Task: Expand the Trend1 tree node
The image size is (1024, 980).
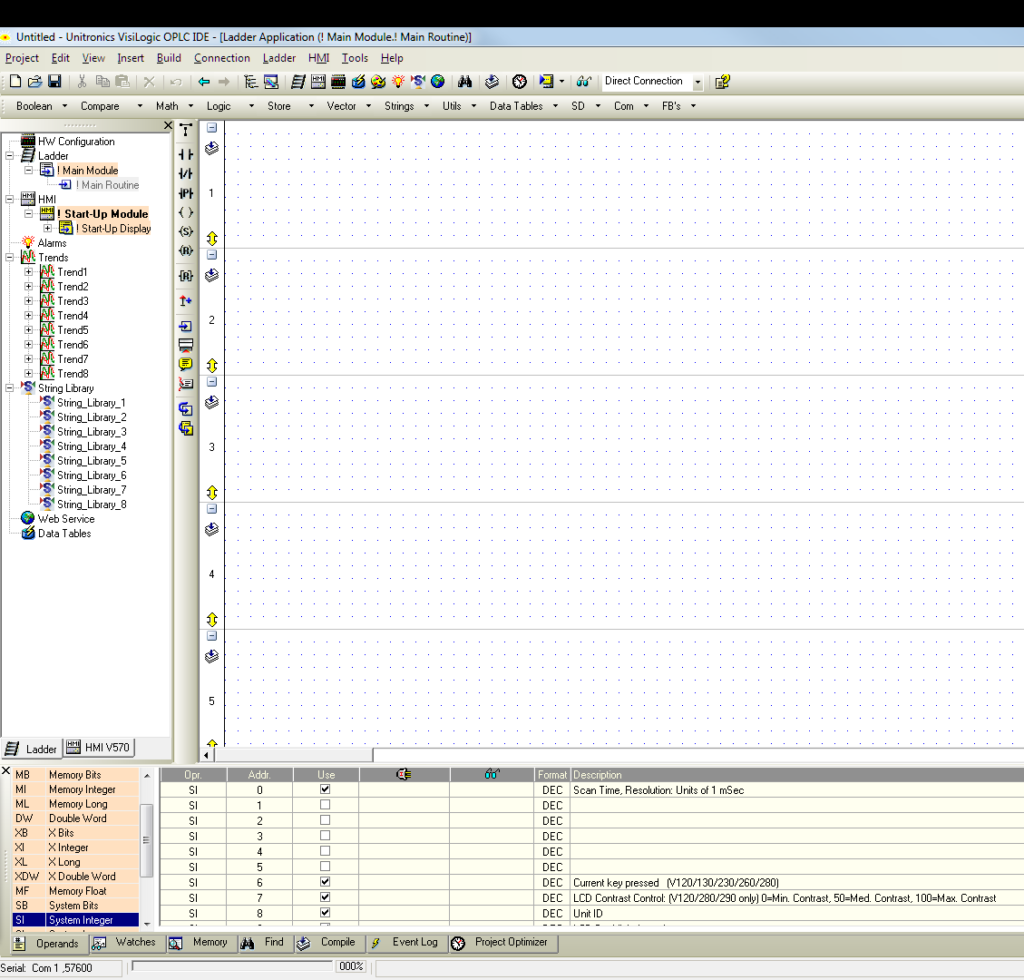Action: click(x=28, y=272)
